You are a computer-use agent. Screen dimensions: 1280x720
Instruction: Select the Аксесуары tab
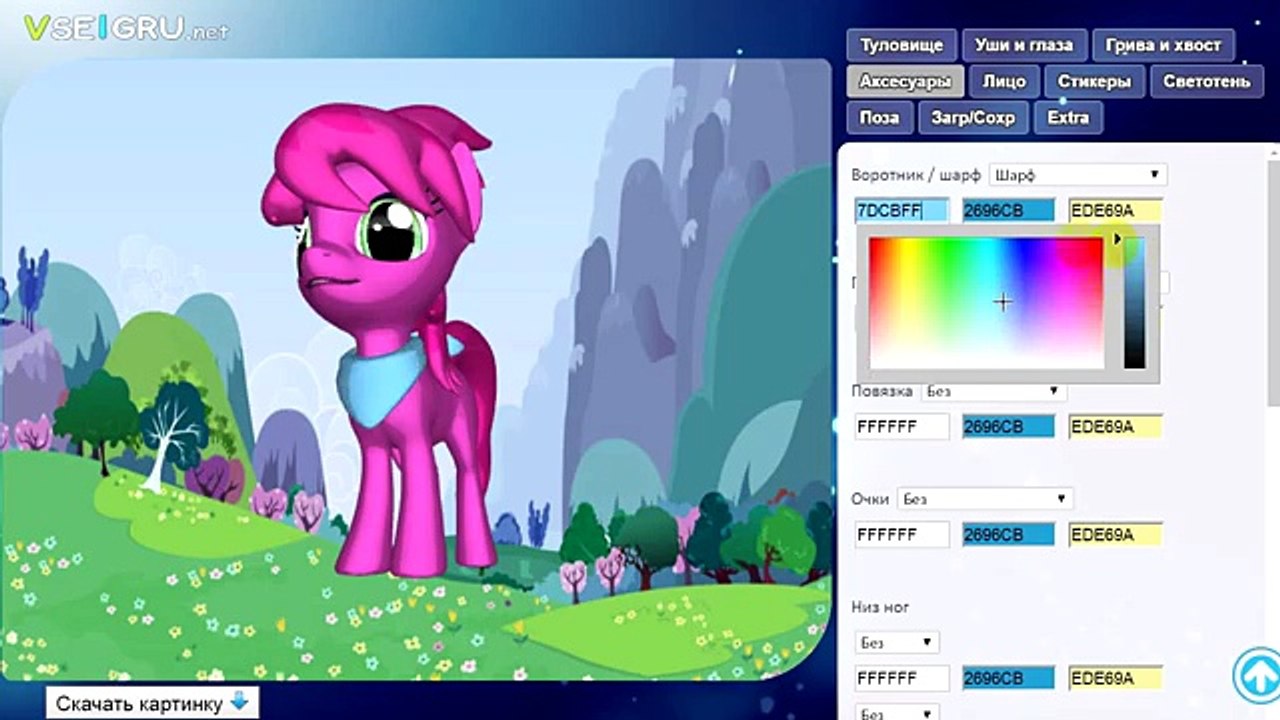pos(905,81)
